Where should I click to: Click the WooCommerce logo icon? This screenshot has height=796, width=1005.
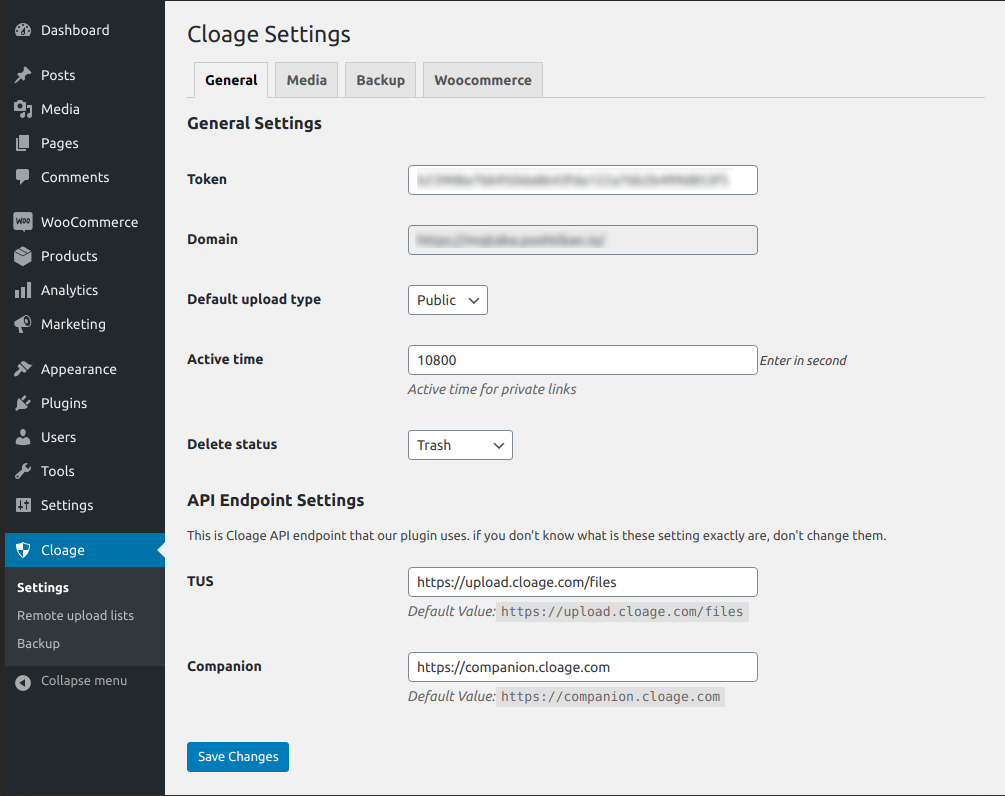[23, 222]
